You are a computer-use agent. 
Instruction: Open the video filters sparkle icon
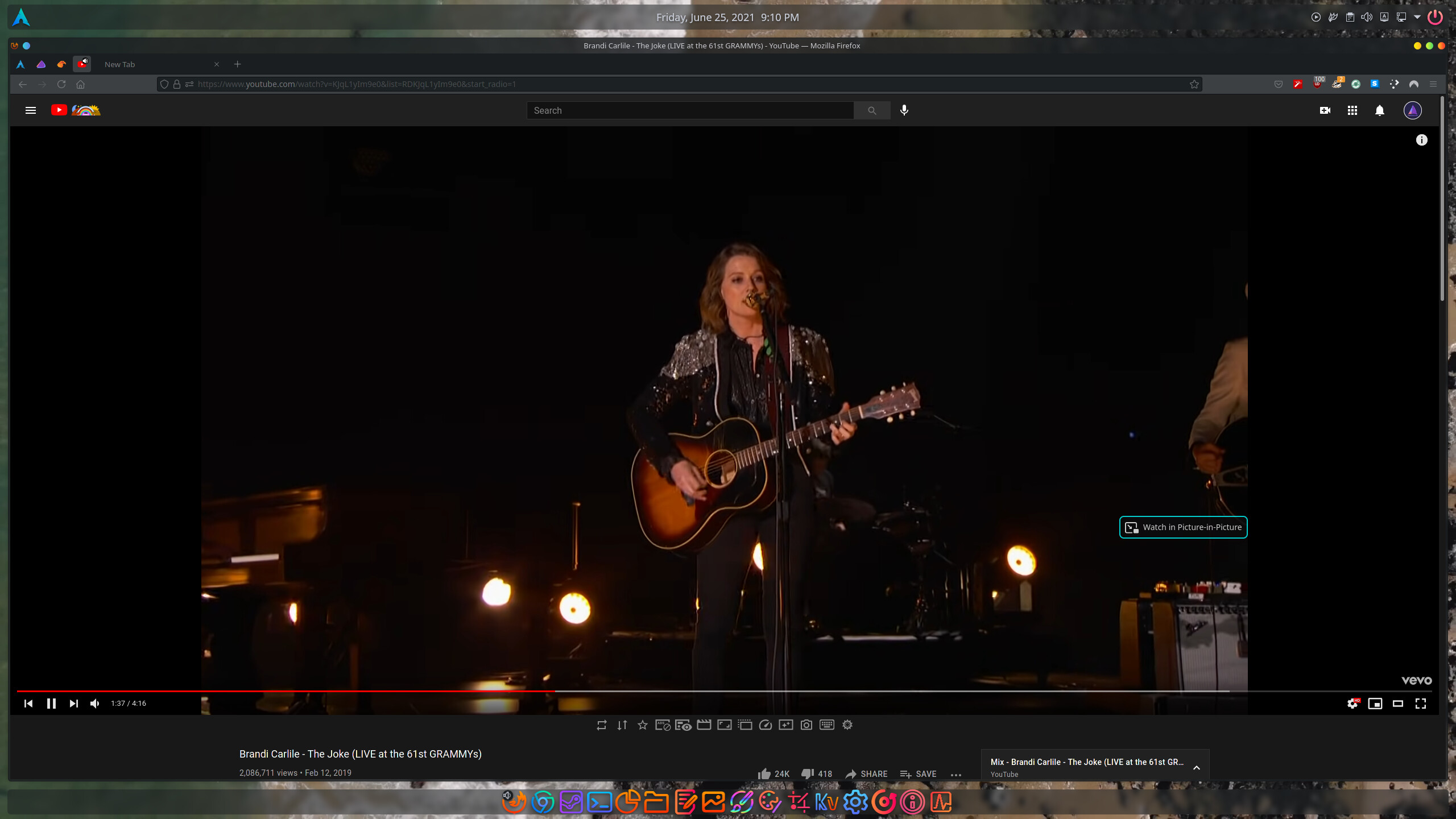(786, 725)
